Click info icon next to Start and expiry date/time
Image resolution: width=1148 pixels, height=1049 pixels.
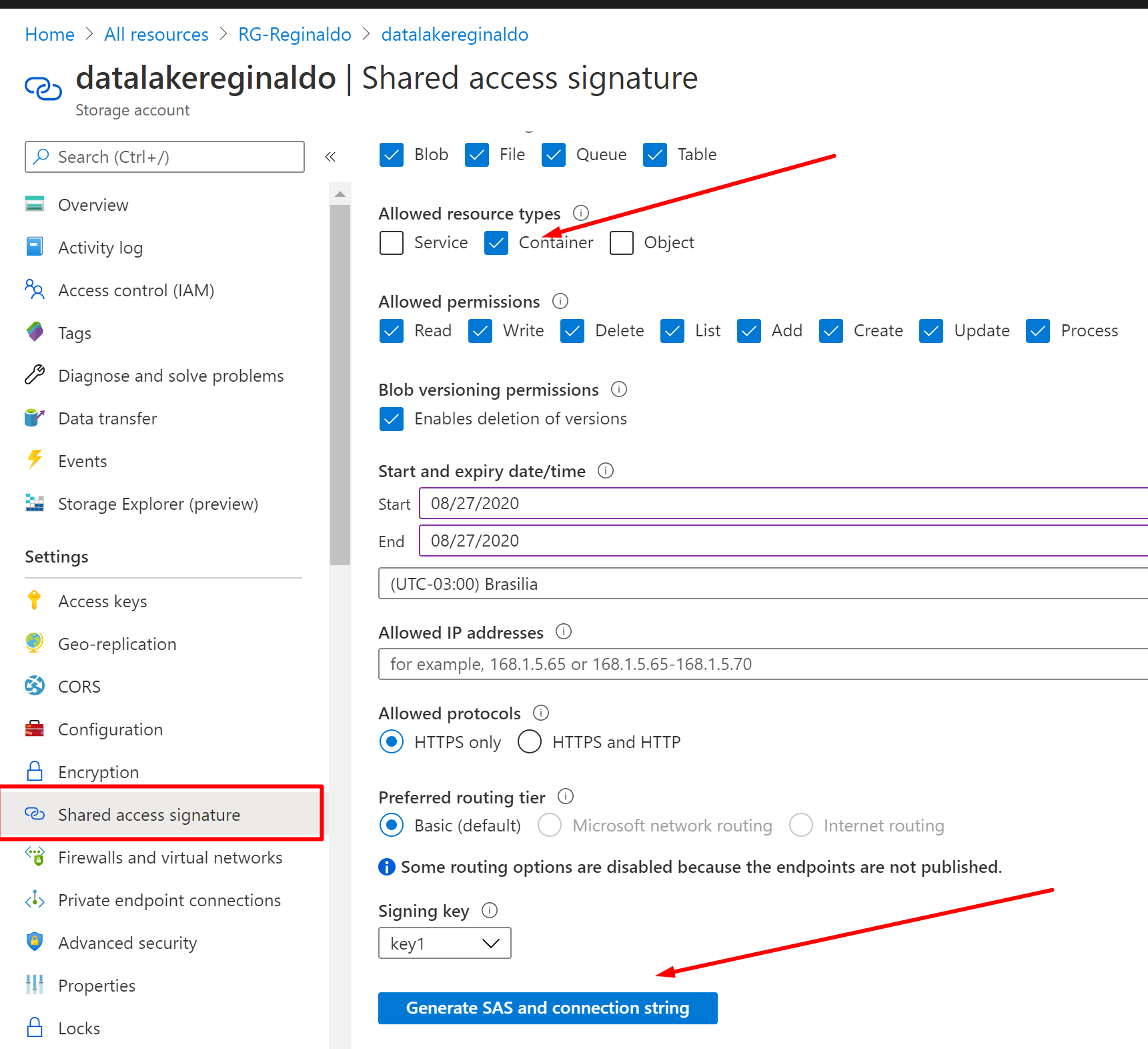(x=606, y=470)
